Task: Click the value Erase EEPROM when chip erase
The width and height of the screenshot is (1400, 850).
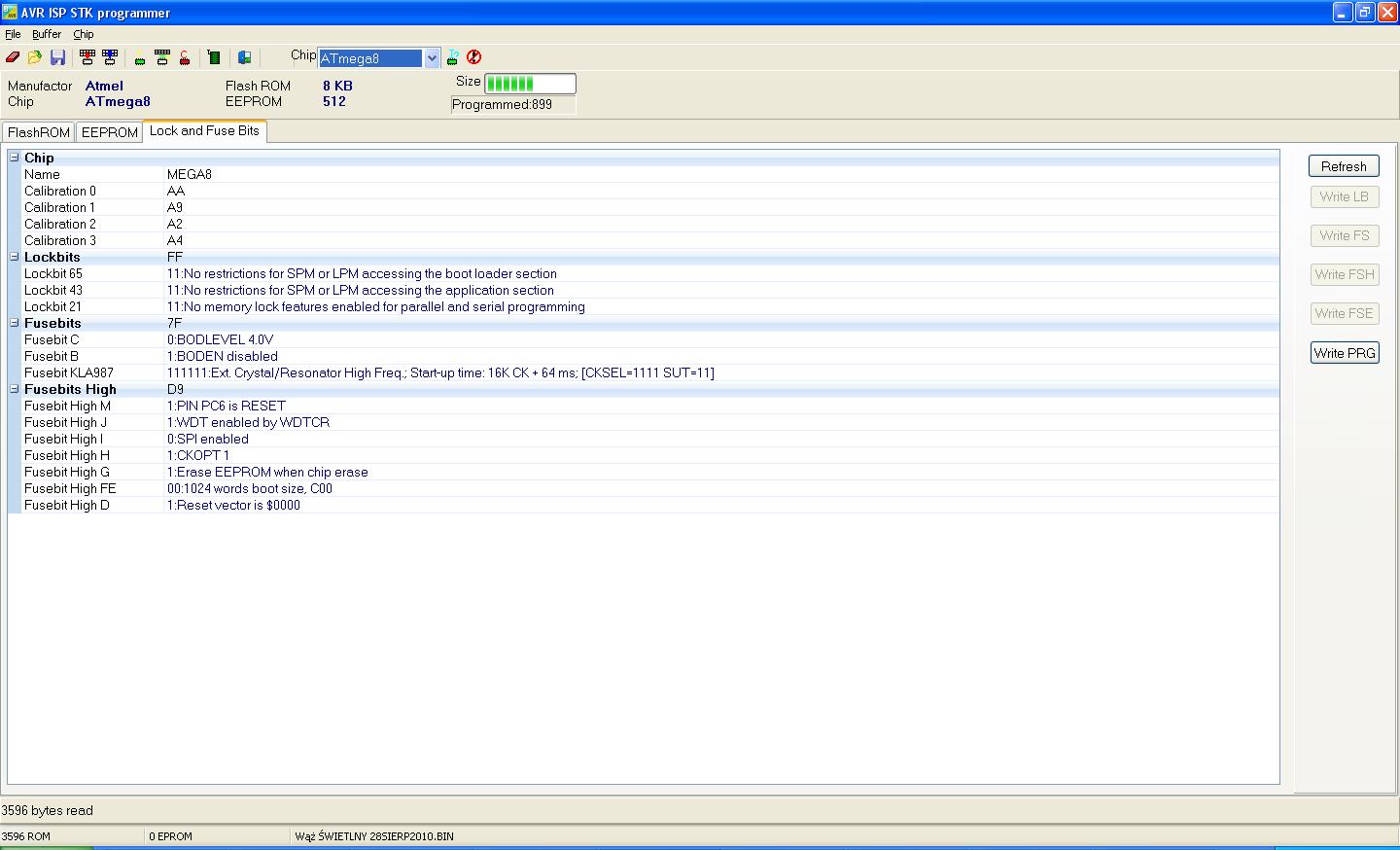Action: point(267,472)
